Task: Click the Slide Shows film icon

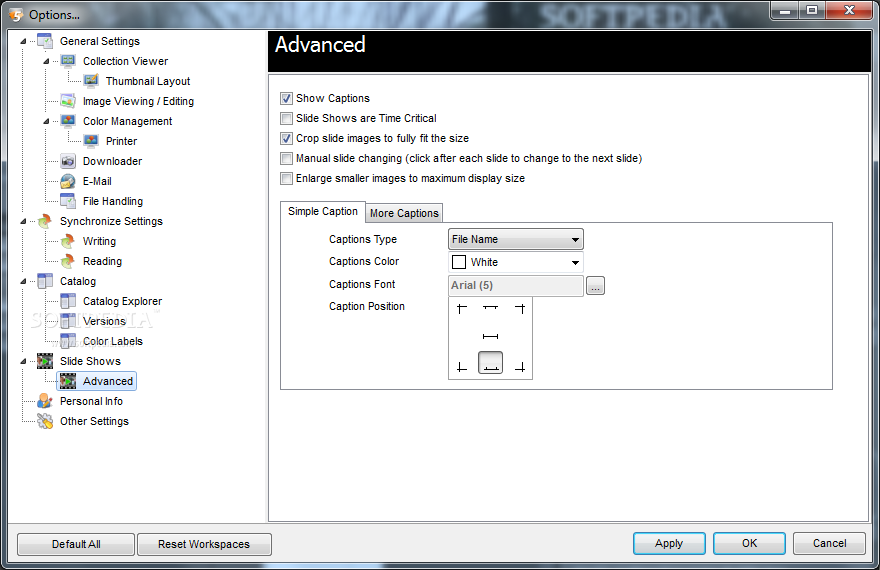Action: 45,361
